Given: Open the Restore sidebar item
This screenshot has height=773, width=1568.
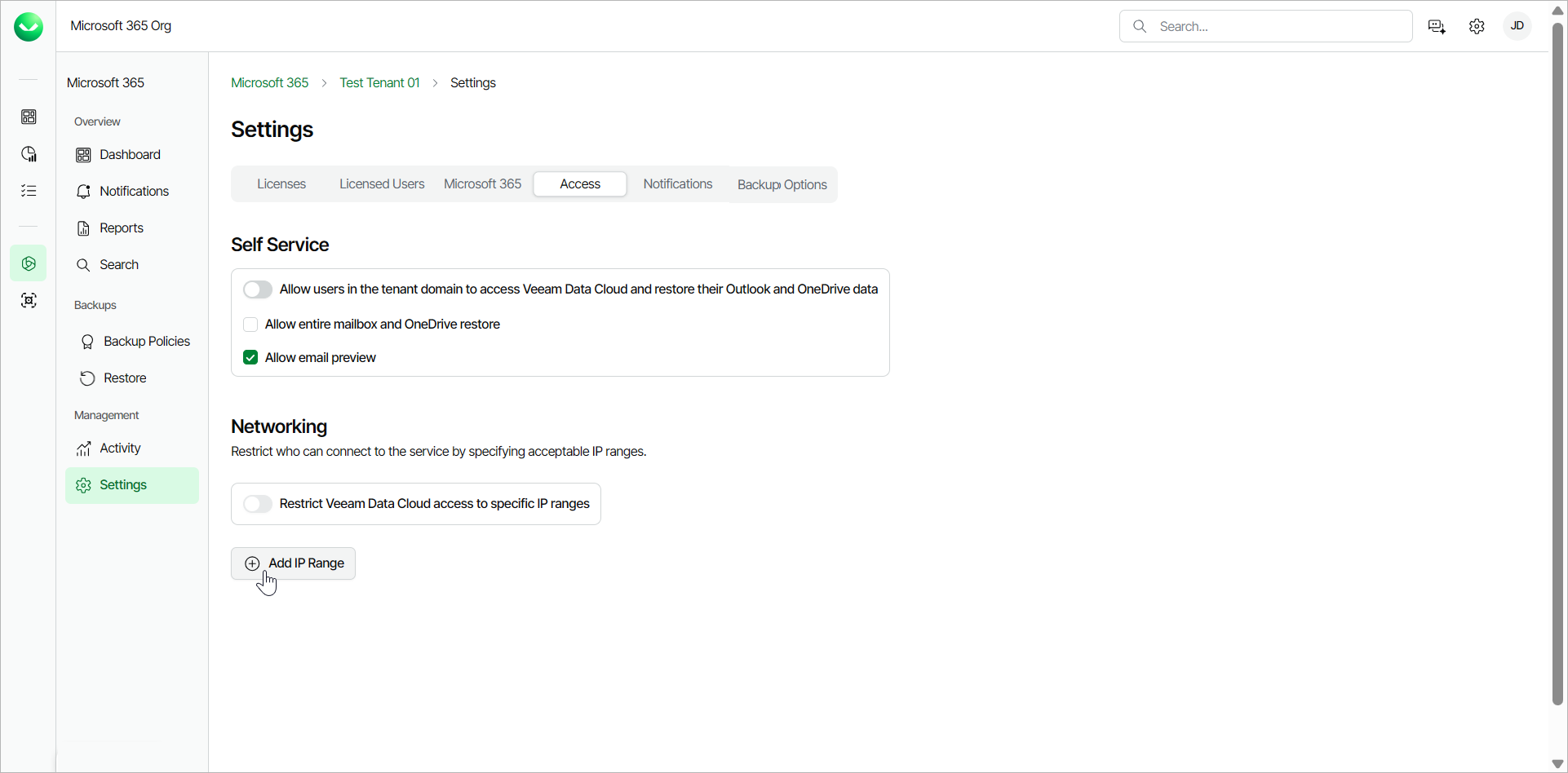Looking at the screenshot, I should tap(125, 378).
